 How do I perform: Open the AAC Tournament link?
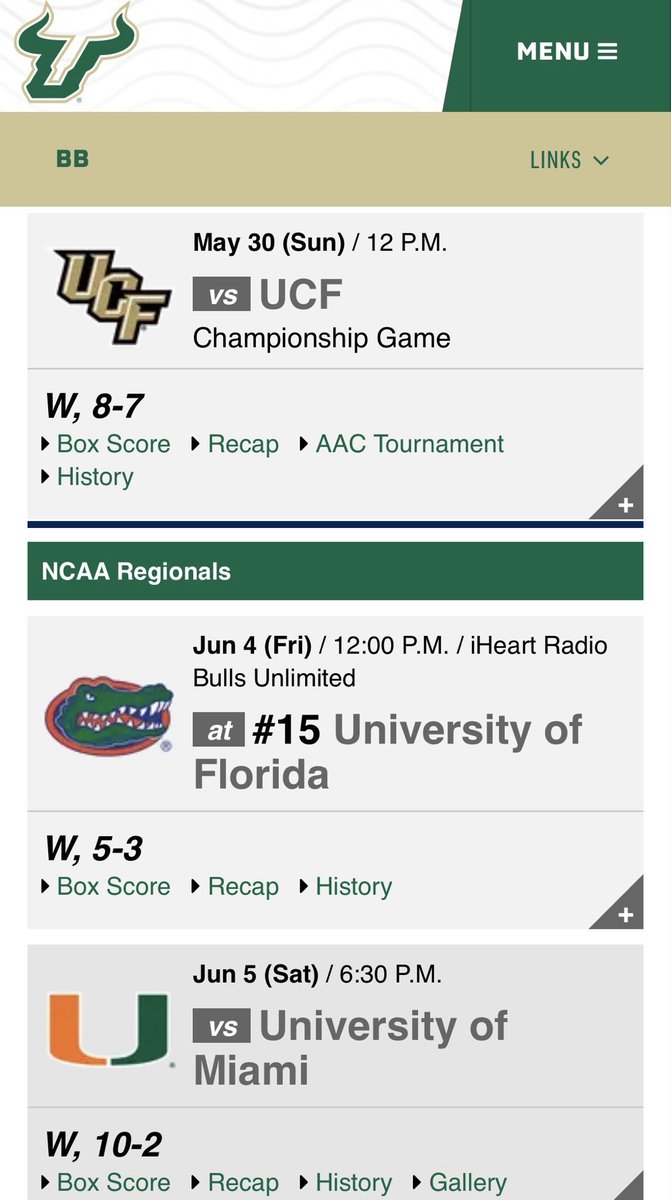tap(402, 444)
